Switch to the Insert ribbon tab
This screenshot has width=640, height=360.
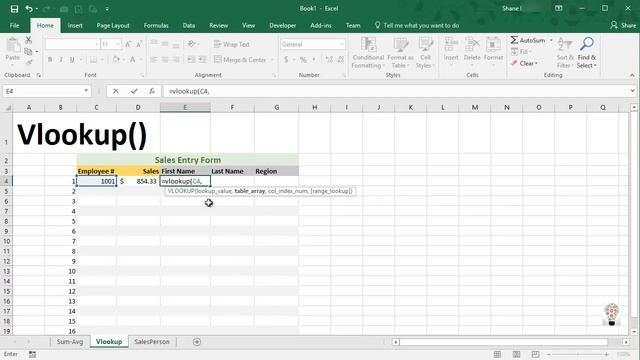tap(75, 25)
